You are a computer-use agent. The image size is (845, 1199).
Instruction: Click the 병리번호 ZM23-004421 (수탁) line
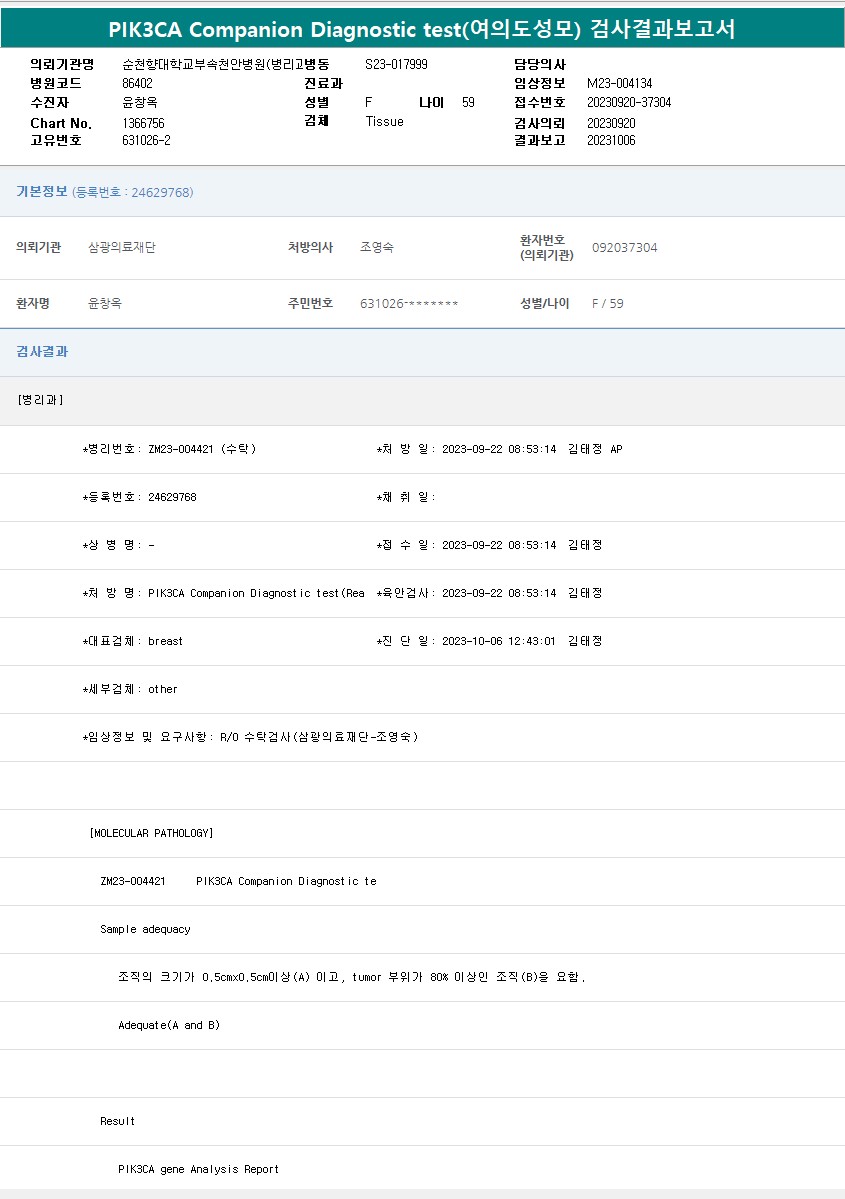[x=170, y=449]
